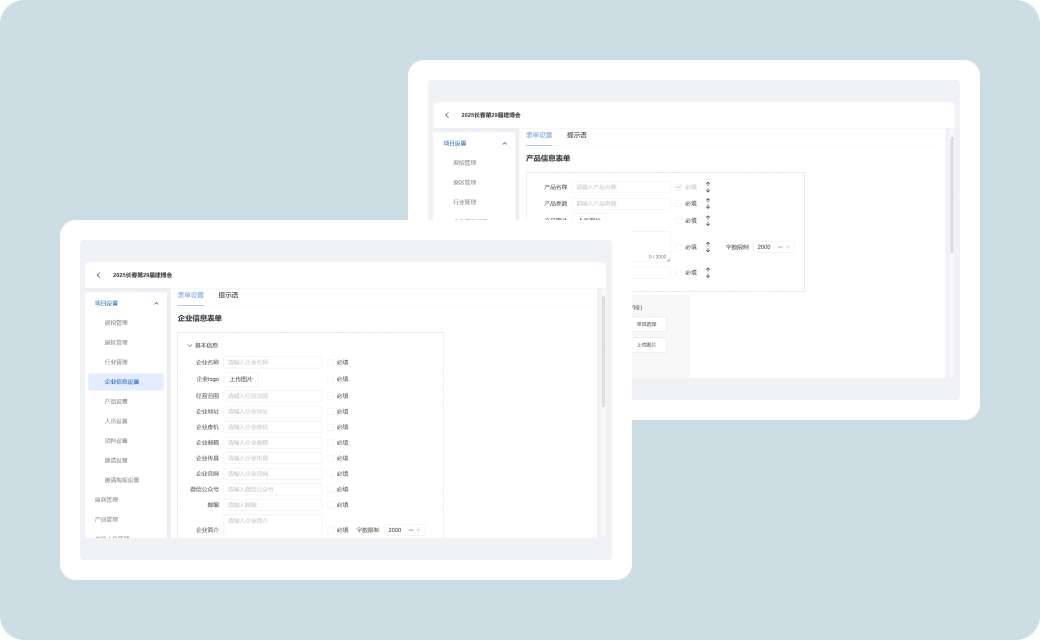Click reorder arrows beside 产品名称 row
1040x640 pixels.
pos(708,187)
